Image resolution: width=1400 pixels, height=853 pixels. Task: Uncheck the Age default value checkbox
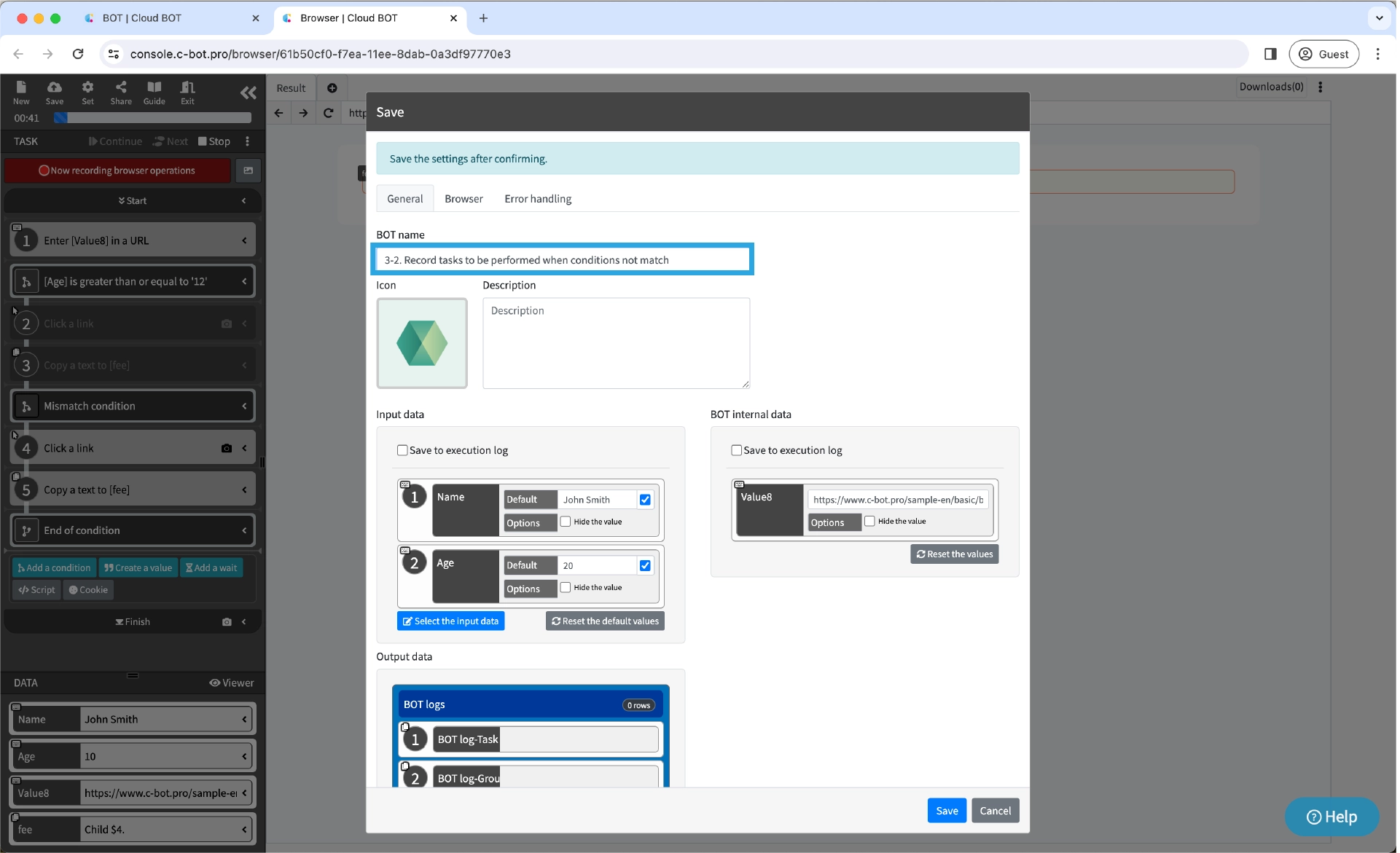pyautogui.click(x=645, y=565)
